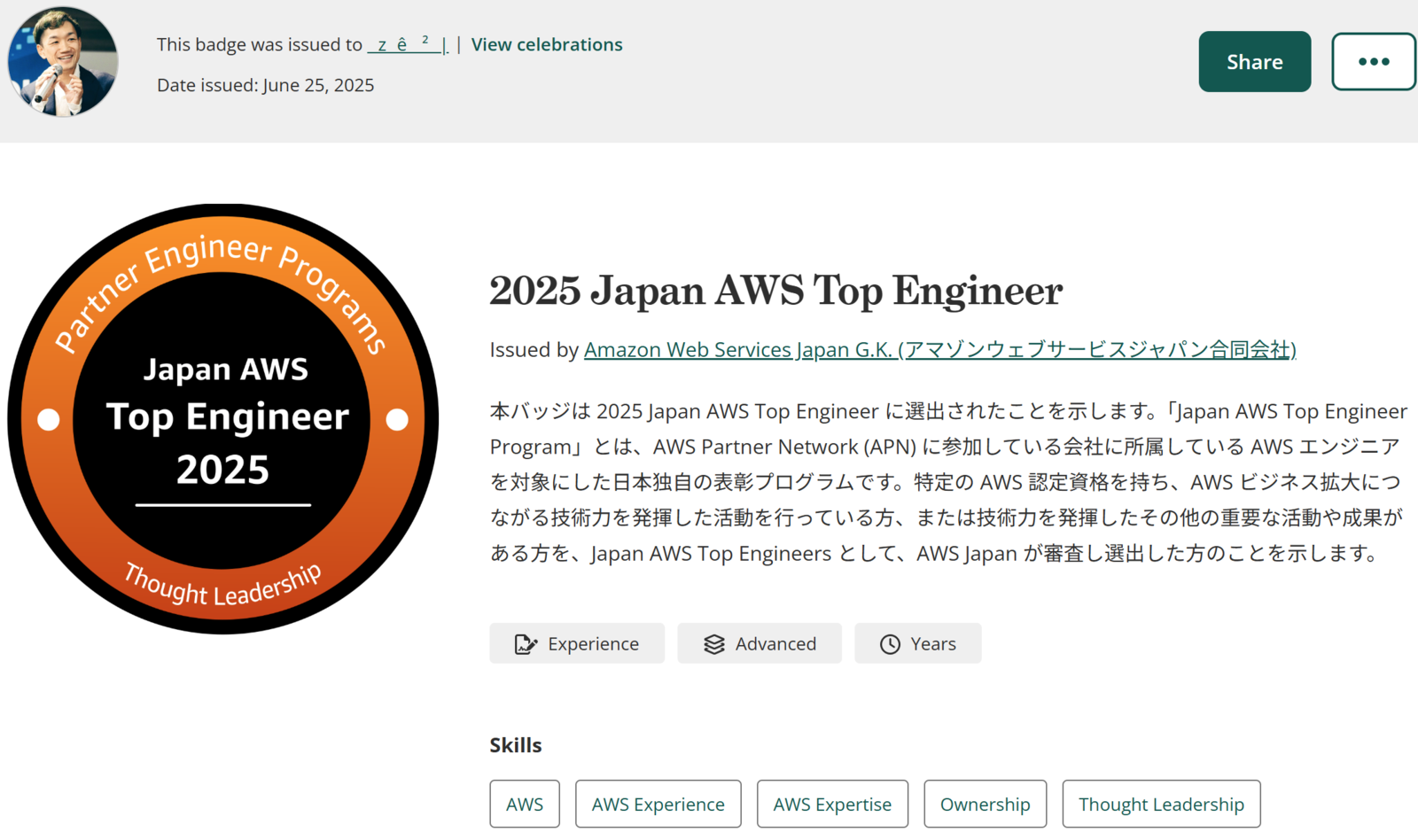This screenshot has height=840, width=1418.
Task: Open View celebrations link
Action: pos(547,44)
